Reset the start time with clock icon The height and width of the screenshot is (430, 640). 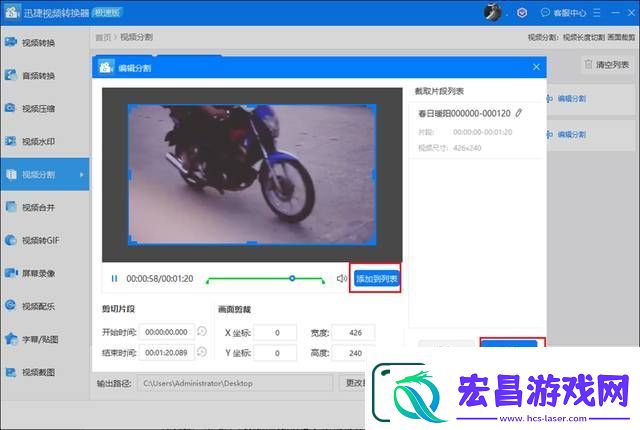202,331
